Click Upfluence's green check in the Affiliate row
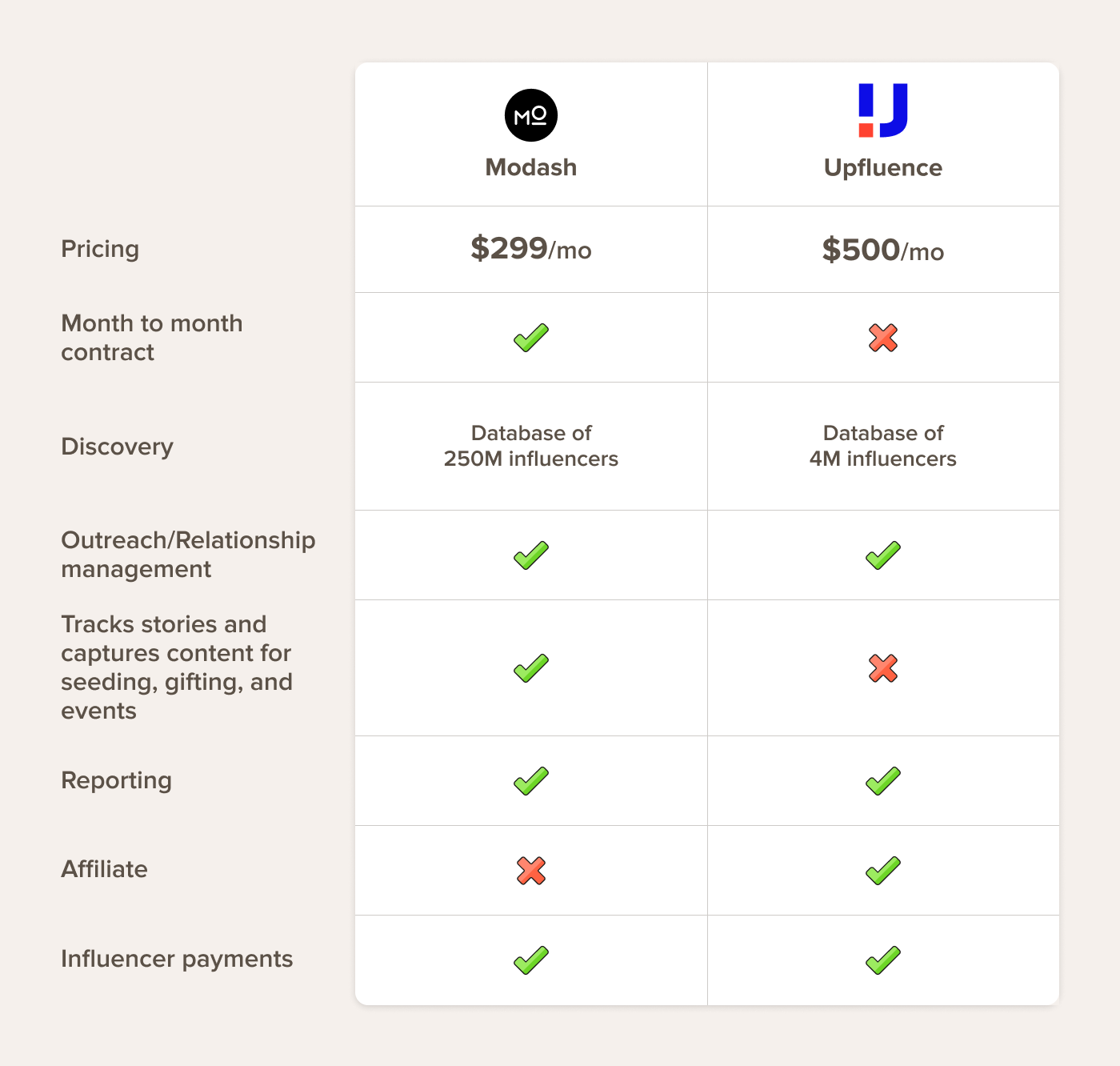 click(x=883, y=871)
